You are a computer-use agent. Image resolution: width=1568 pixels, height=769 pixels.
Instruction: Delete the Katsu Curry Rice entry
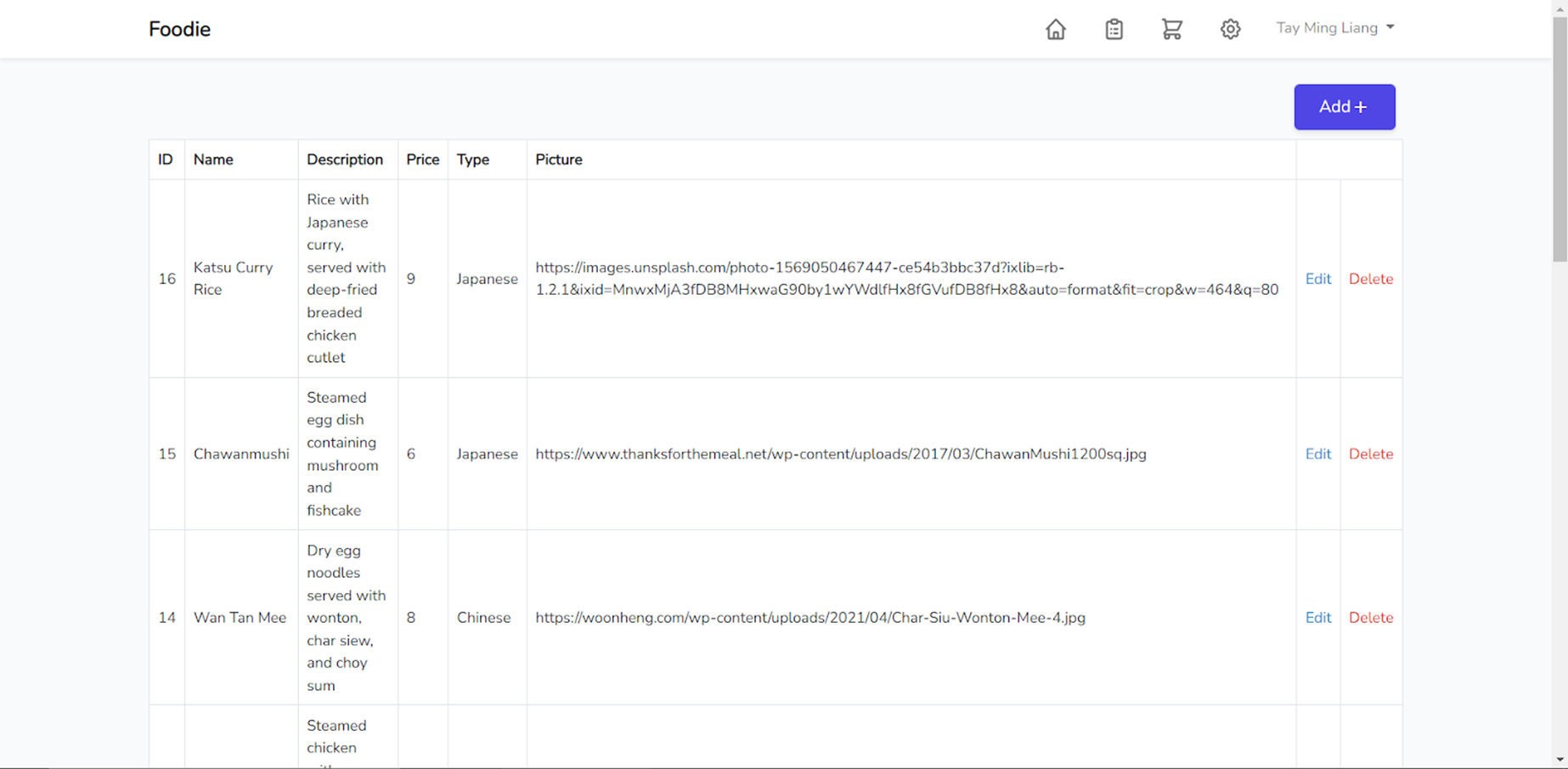1371,279
